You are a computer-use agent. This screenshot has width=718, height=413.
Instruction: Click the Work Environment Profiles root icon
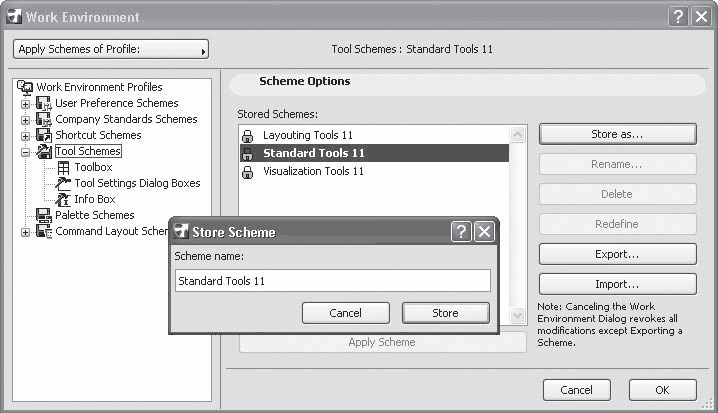tap(26, 87)
